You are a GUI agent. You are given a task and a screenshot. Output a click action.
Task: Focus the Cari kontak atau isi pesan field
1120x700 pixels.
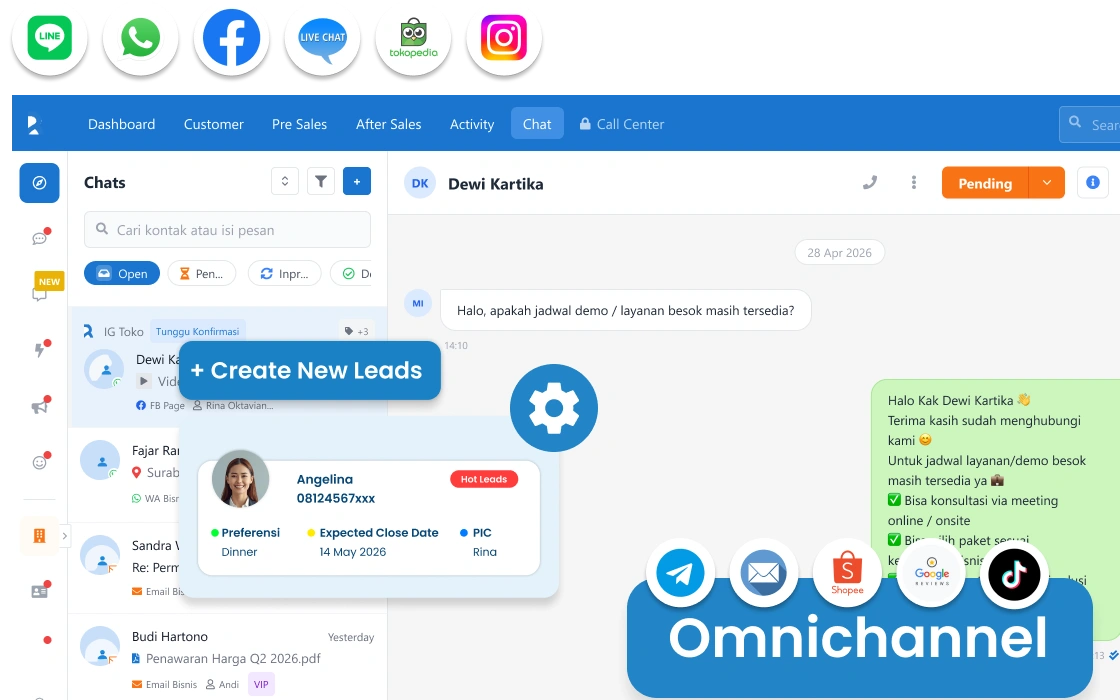point(227,230)
